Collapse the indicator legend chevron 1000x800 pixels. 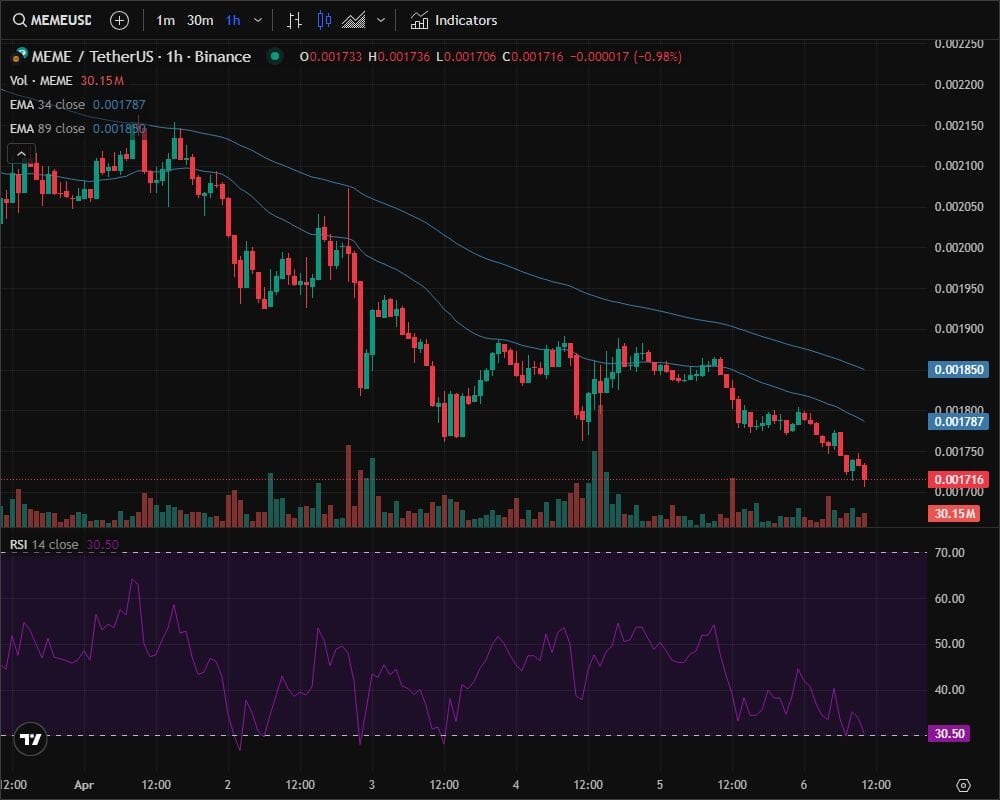coord(21,154)
